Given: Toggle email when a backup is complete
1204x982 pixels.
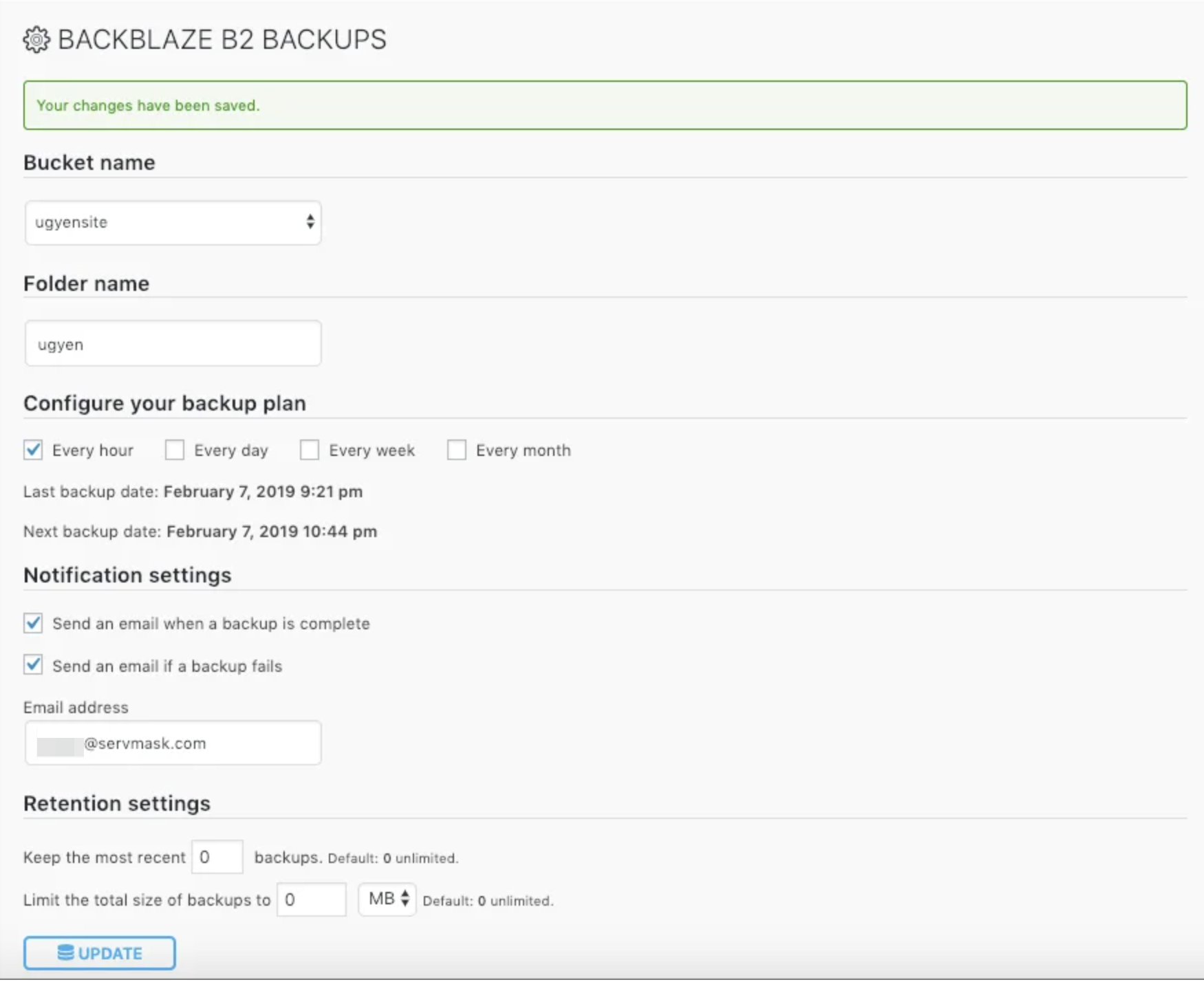Looking at the screenshot, I should (33, 623).
